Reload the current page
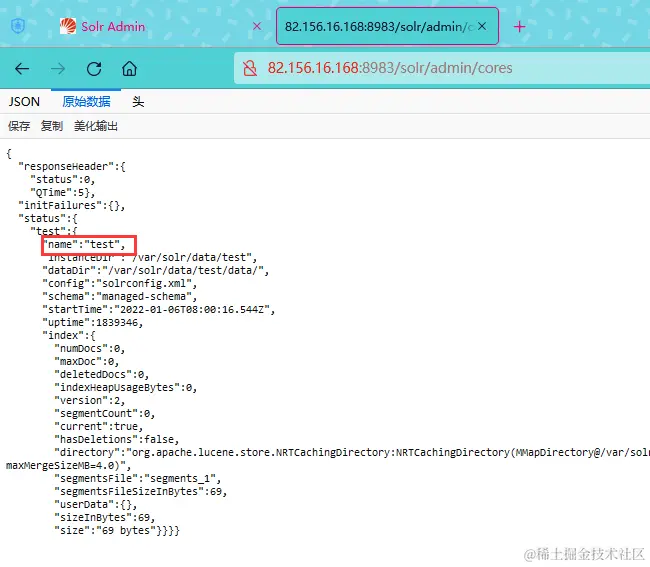Image resolution: width=650 pixels, height=567 pixels. [x=94, y=69]
